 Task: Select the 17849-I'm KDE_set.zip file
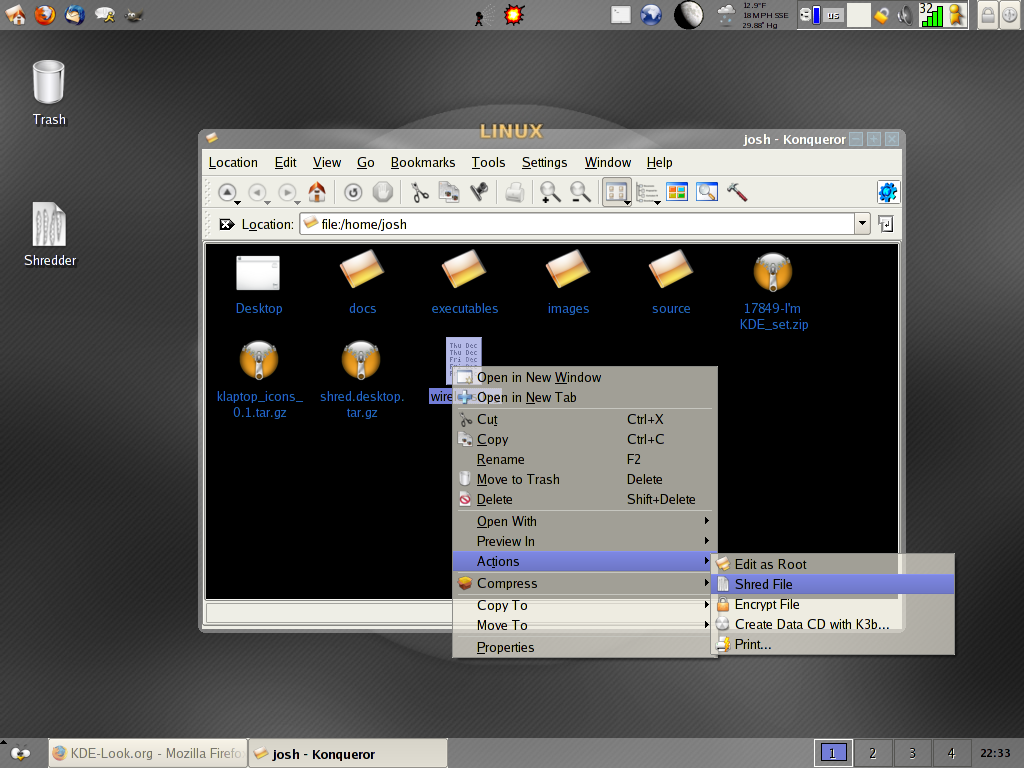pos(774,291)
